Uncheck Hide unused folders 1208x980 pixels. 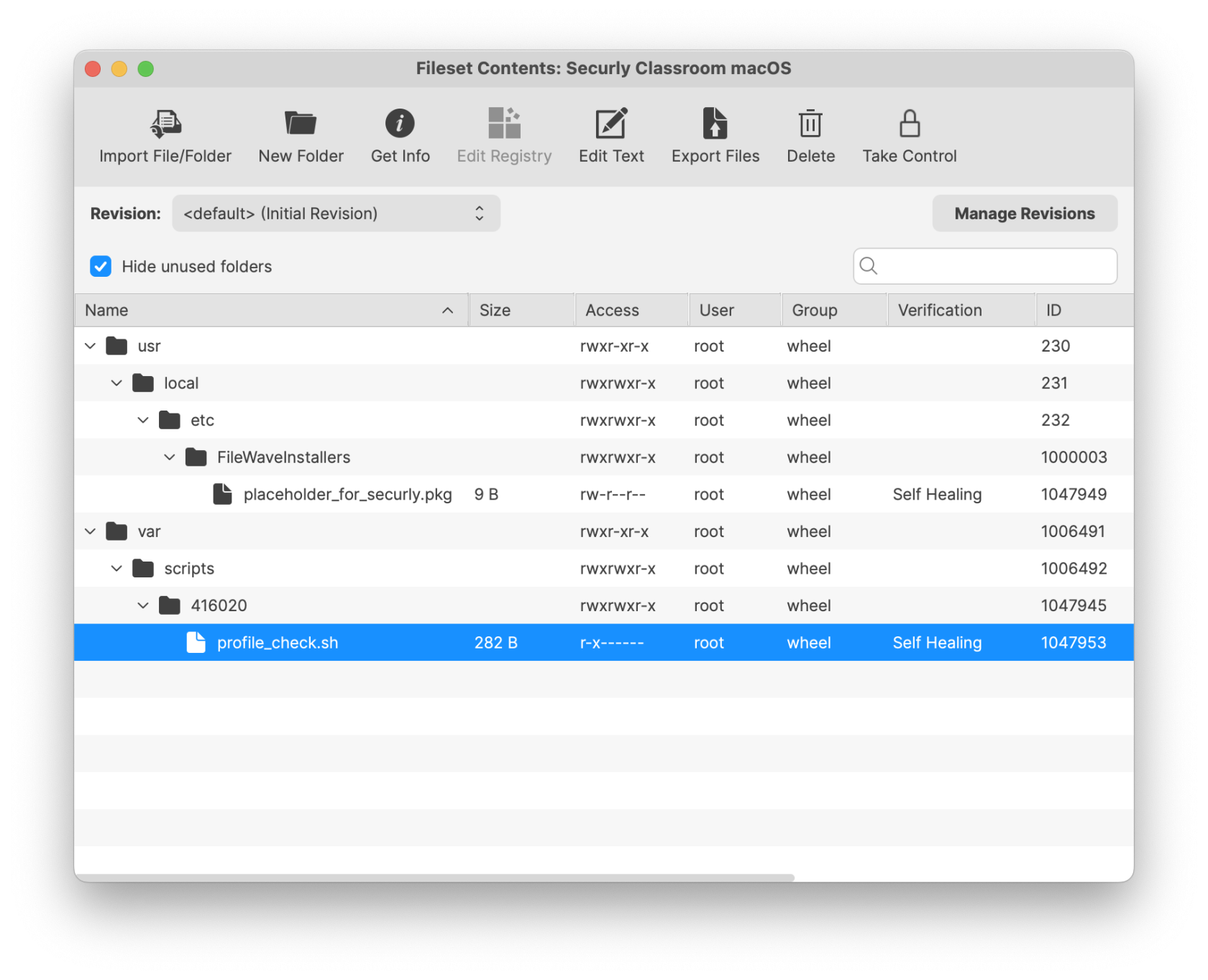tap(101, 266)
